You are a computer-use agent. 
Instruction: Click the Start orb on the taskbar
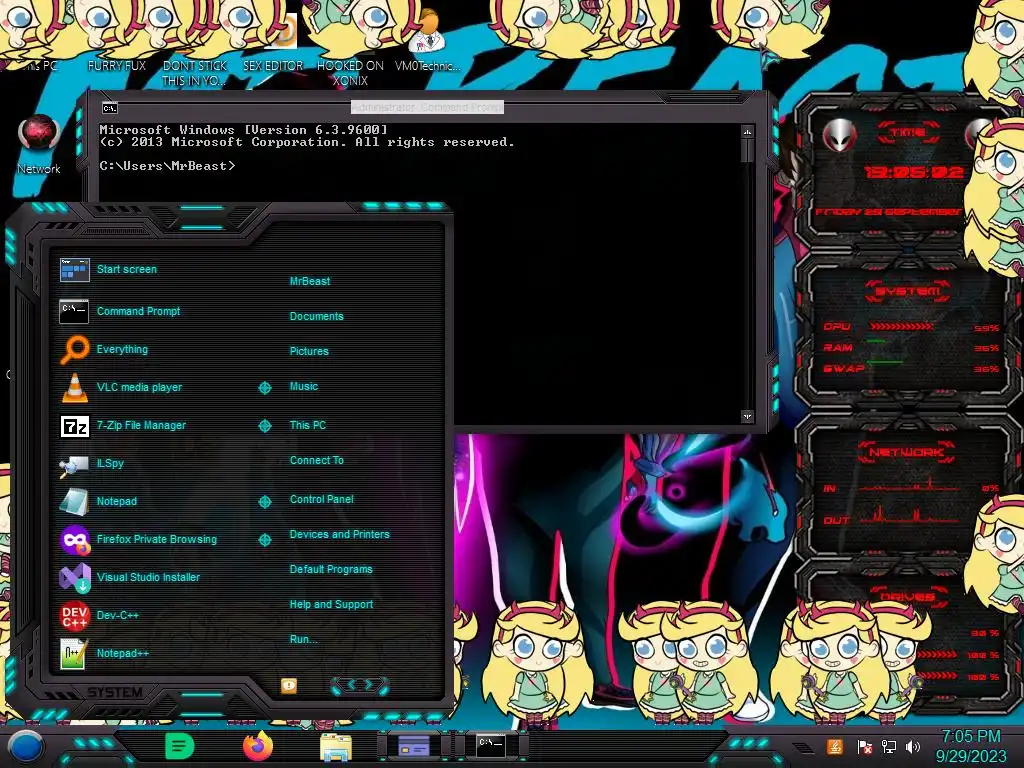click(25, 747)
